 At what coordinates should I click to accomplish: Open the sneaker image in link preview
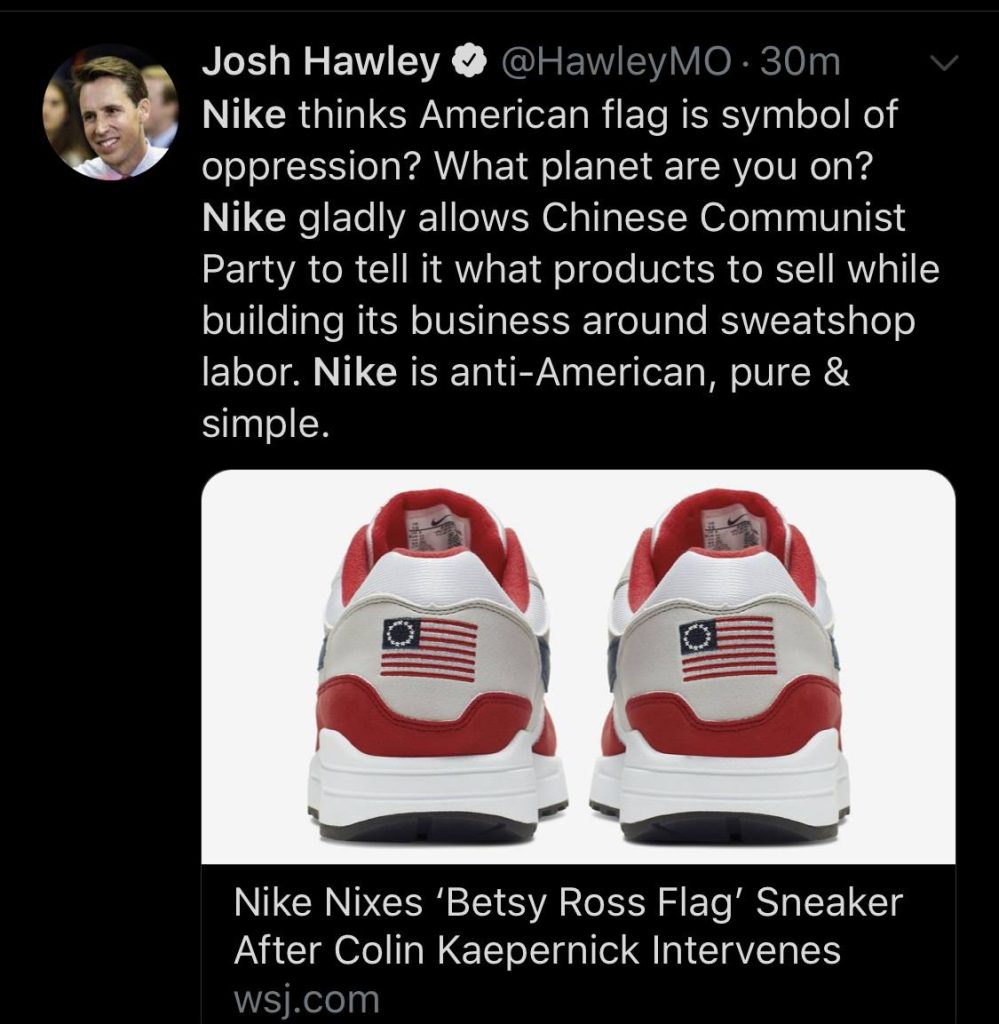pos(578,667)
